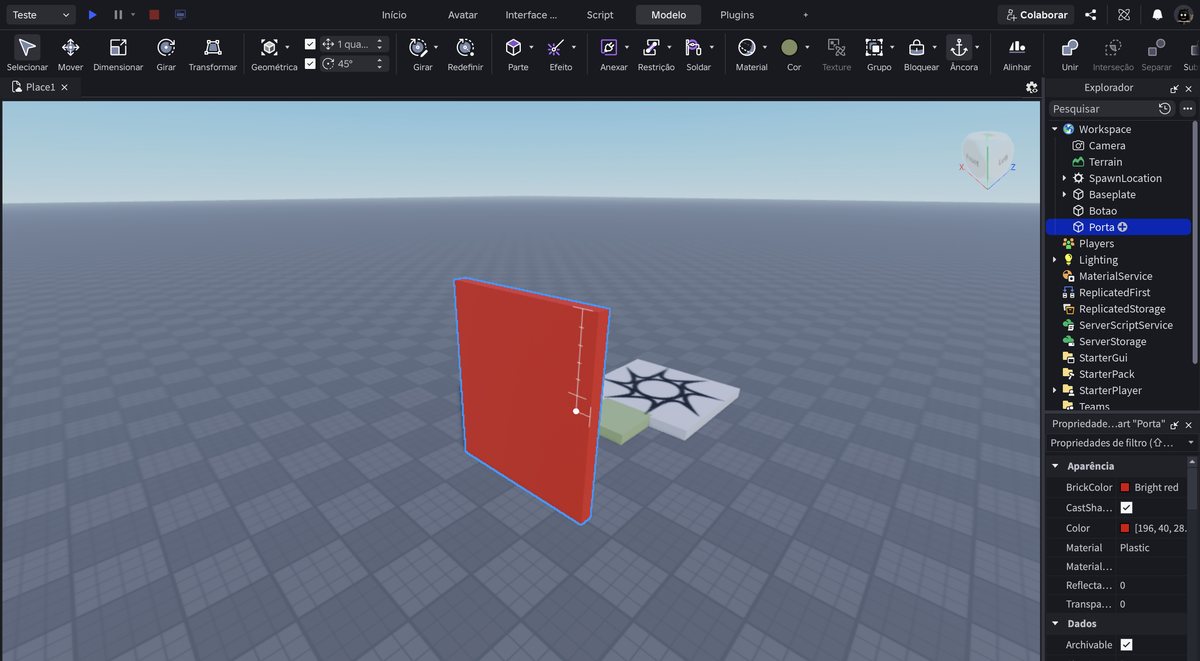Collapse the Aparência property section
The image size is (1200, 661).
pos(1055,466)
